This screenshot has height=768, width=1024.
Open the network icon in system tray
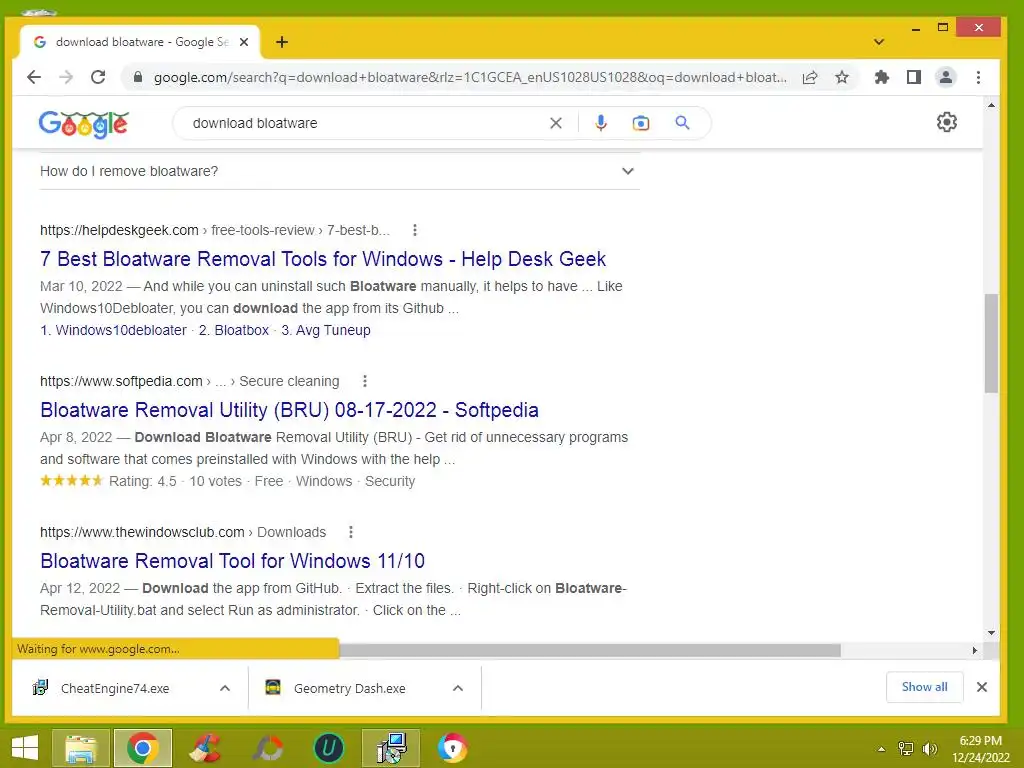(x=906, y=748)
